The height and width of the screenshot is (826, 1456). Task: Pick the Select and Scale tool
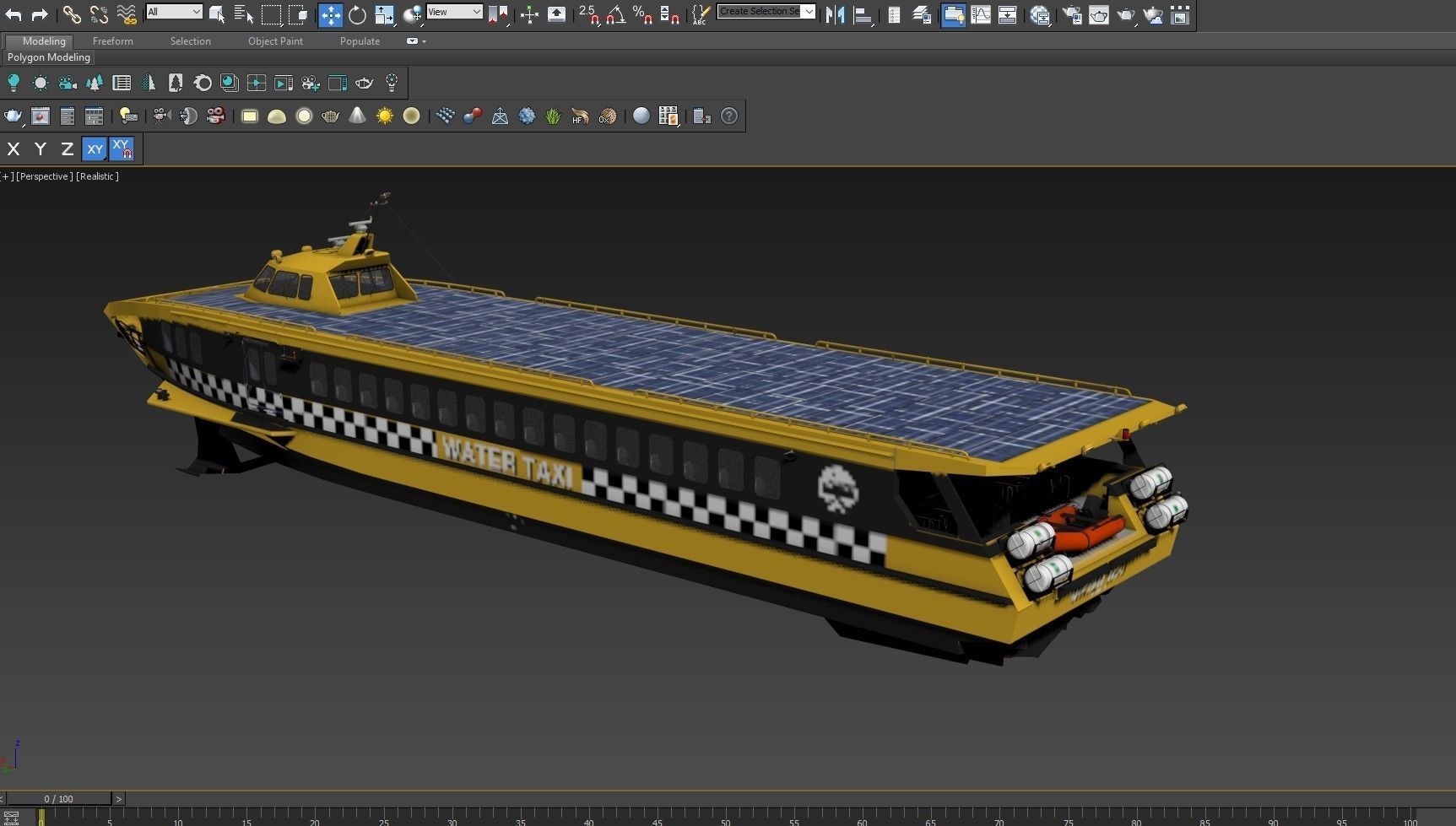[384, 14]
